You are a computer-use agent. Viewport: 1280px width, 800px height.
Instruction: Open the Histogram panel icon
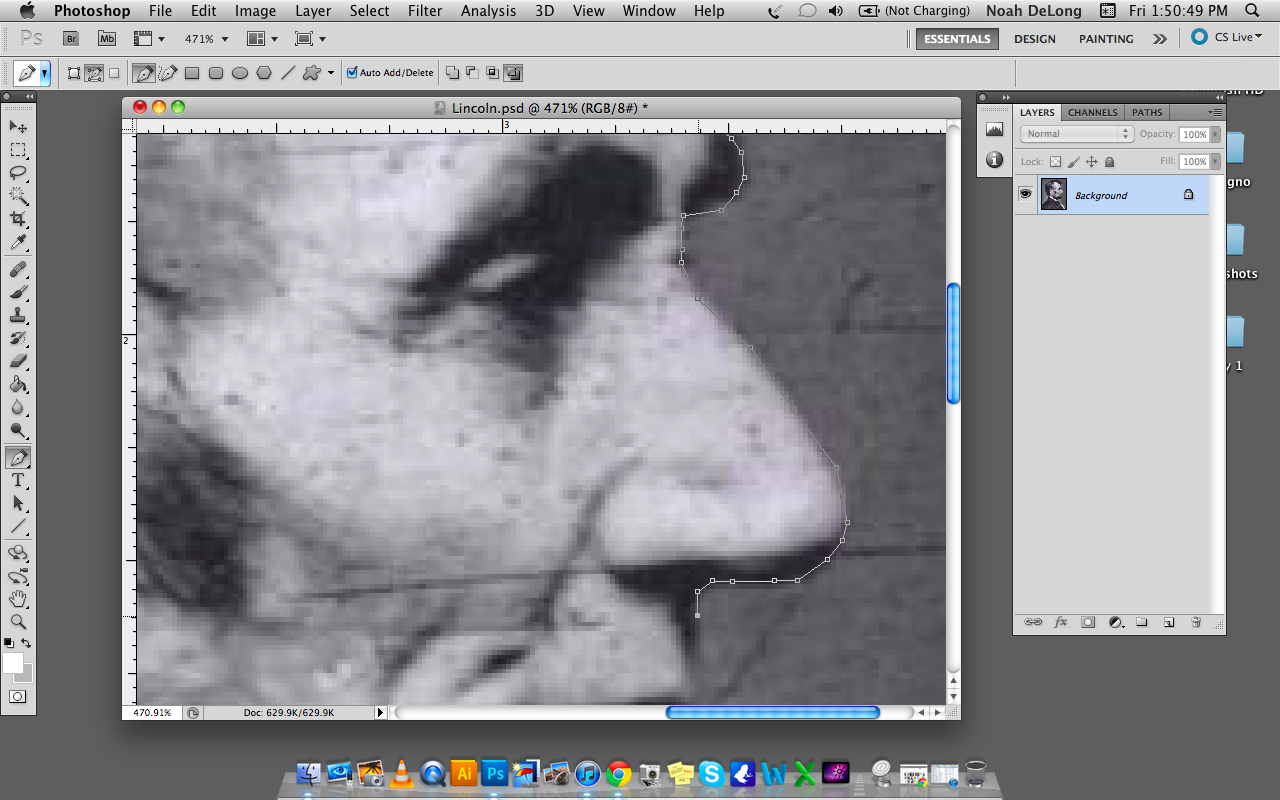click(x=994, y=129)
